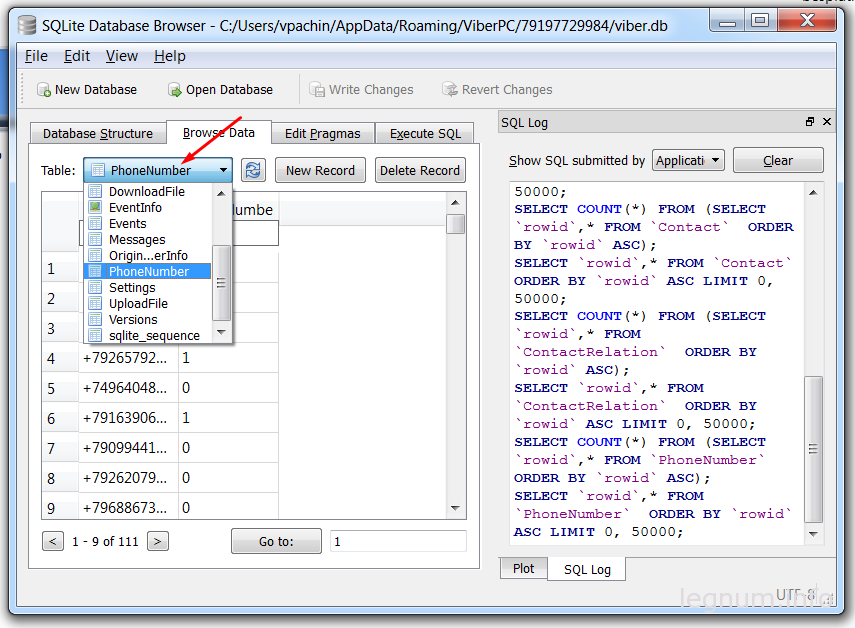Go to previous page of records
The width and height of the screenshot is (855, 628).
53,541
